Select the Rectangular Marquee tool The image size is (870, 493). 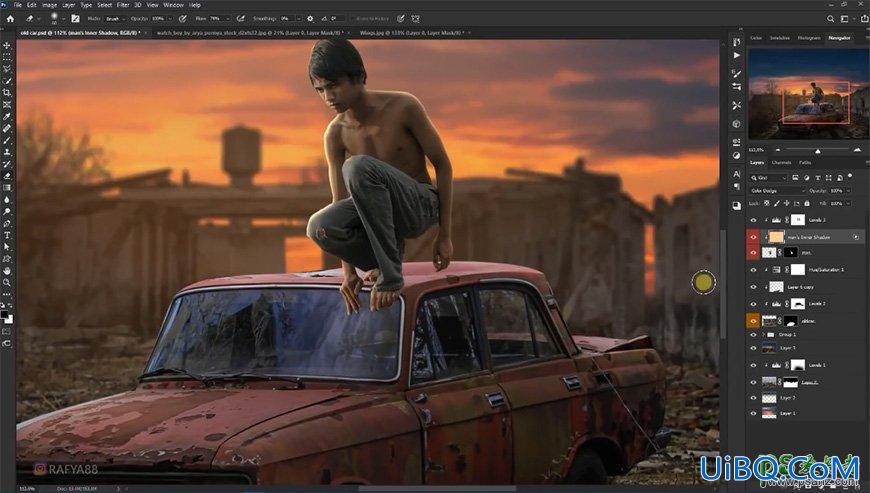pos(7,57)
